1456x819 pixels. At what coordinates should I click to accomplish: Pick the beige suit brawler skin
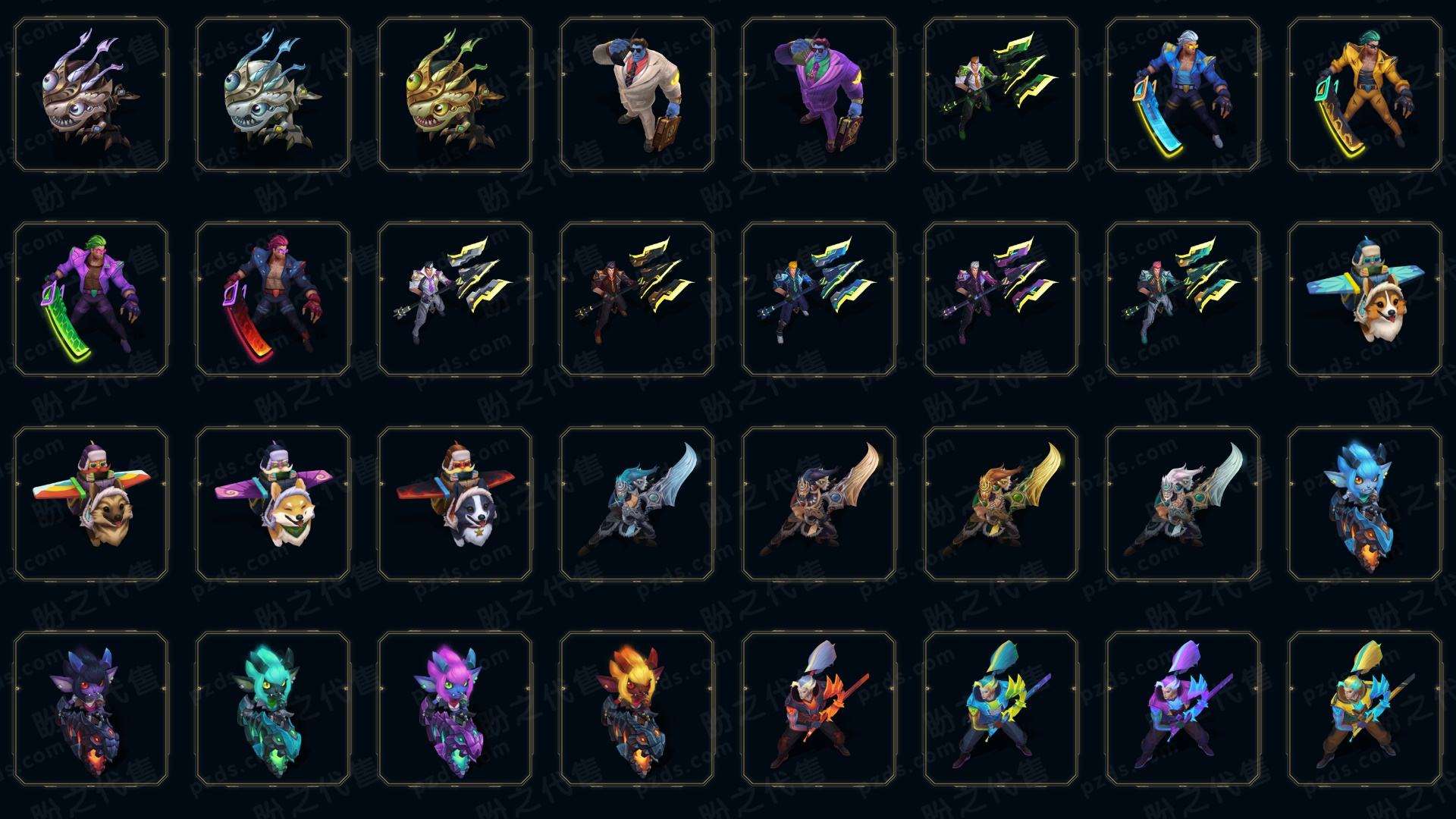(637, 95)
